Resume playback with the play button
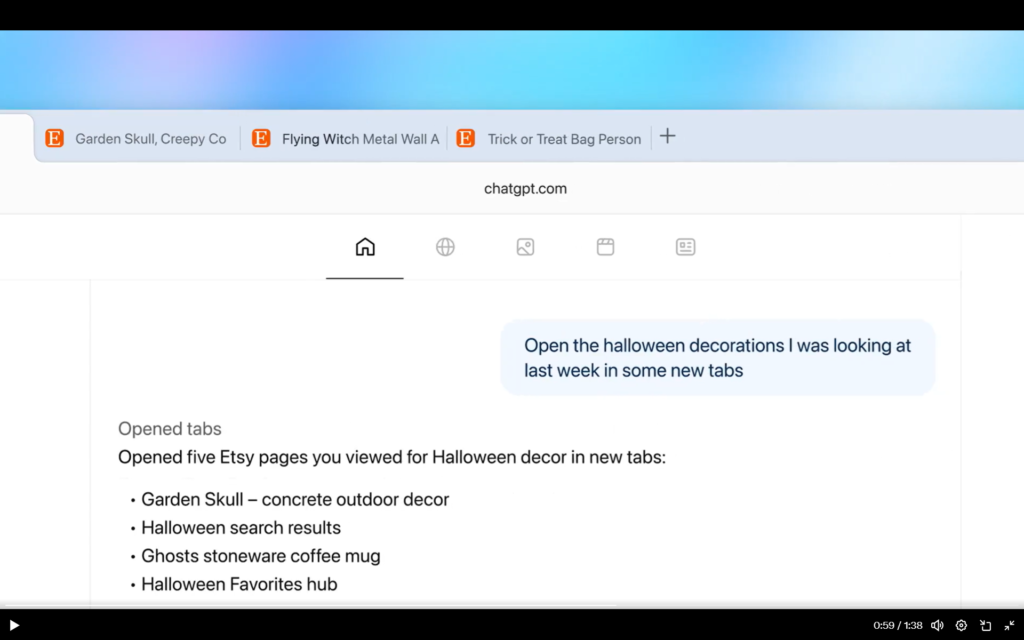Viewport: 1024px width, 640px height. [13, 625]
